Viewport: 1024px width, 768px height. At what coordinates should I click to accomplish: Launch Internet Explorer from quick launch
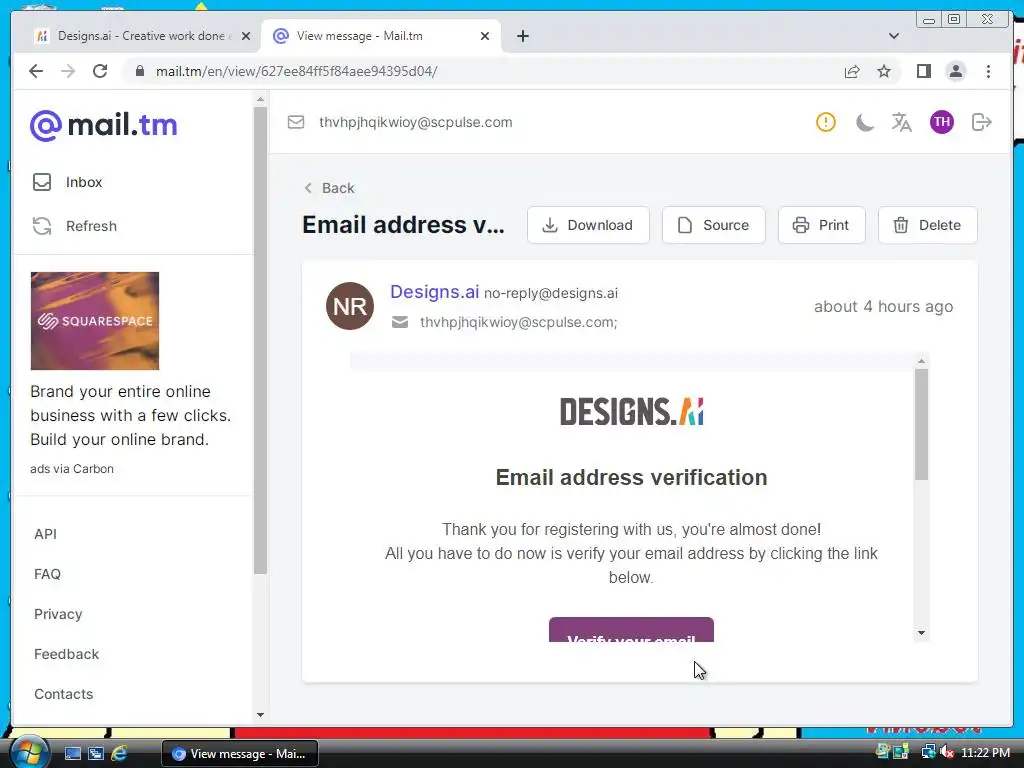coord(120,754)
